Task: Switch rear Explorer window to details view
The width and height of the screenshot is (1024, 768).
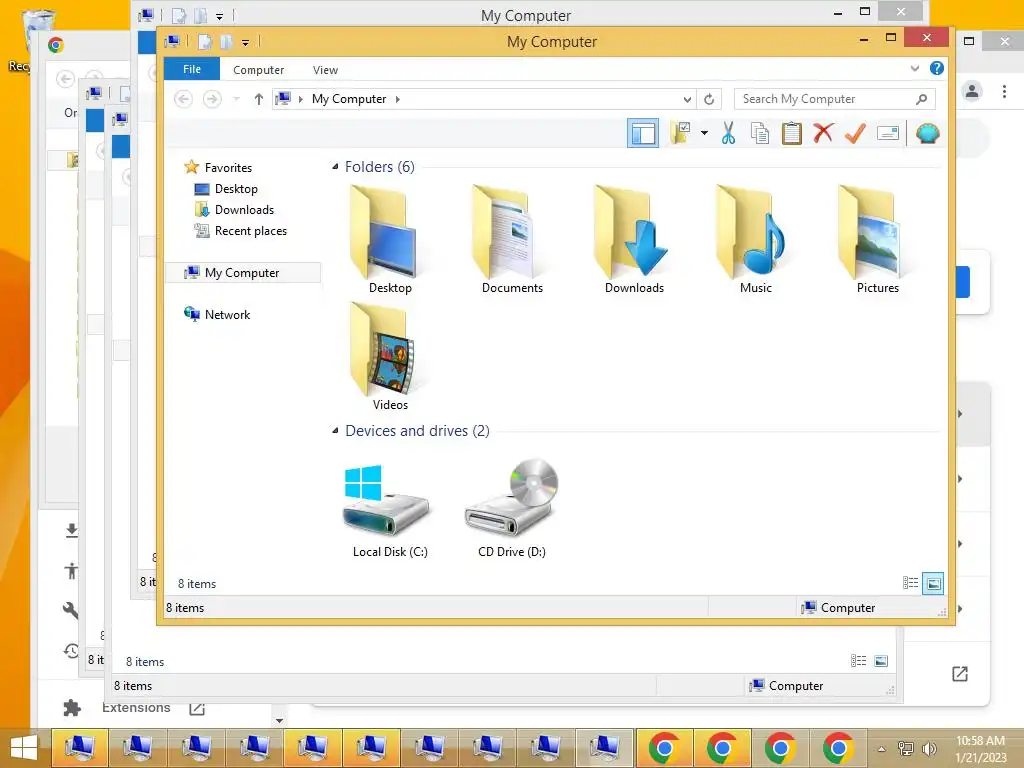Action: click(858, 661)
